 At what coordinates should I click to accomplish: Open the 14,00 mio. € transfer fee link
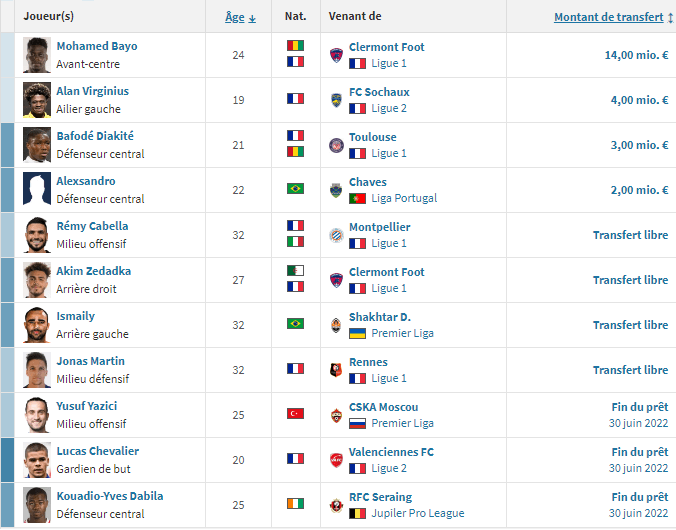[x=636, y=55]
